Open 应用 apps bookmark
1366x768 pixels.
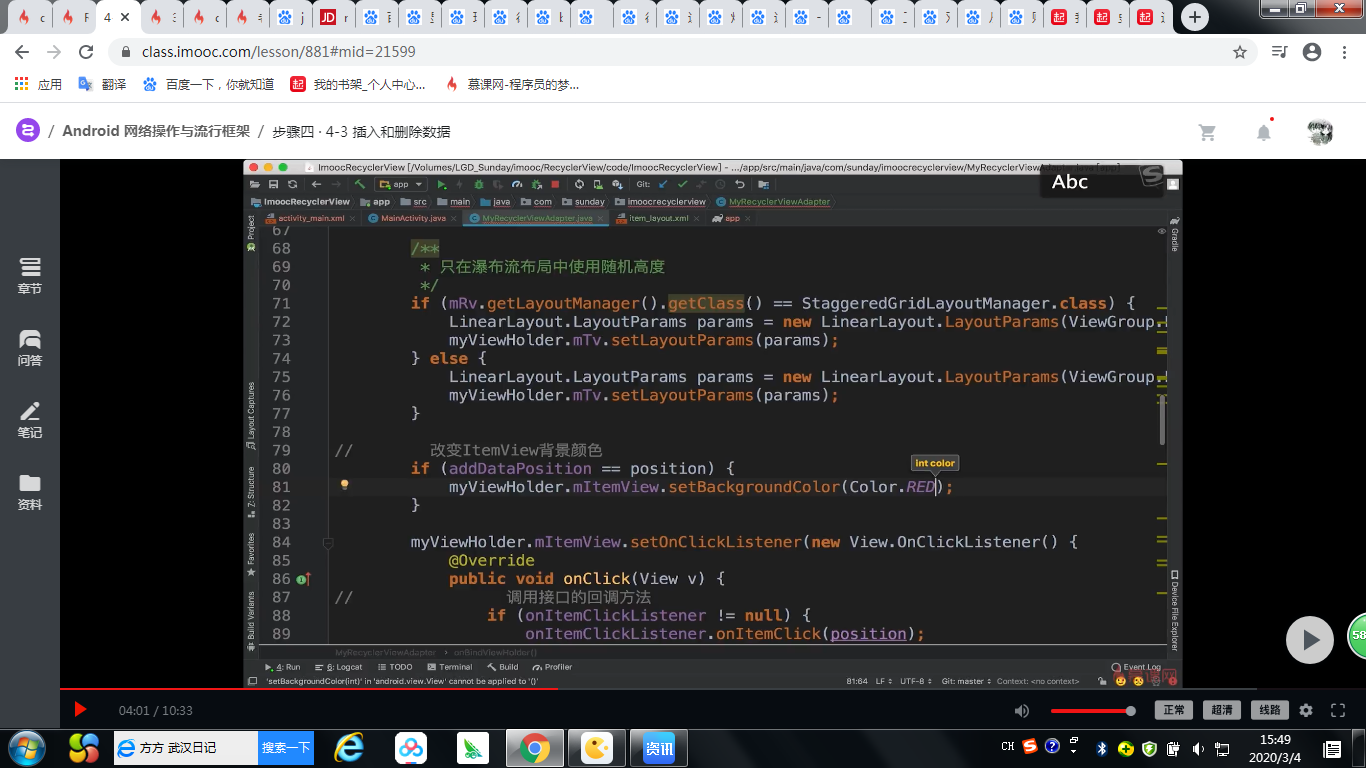(x=39, y=85)
